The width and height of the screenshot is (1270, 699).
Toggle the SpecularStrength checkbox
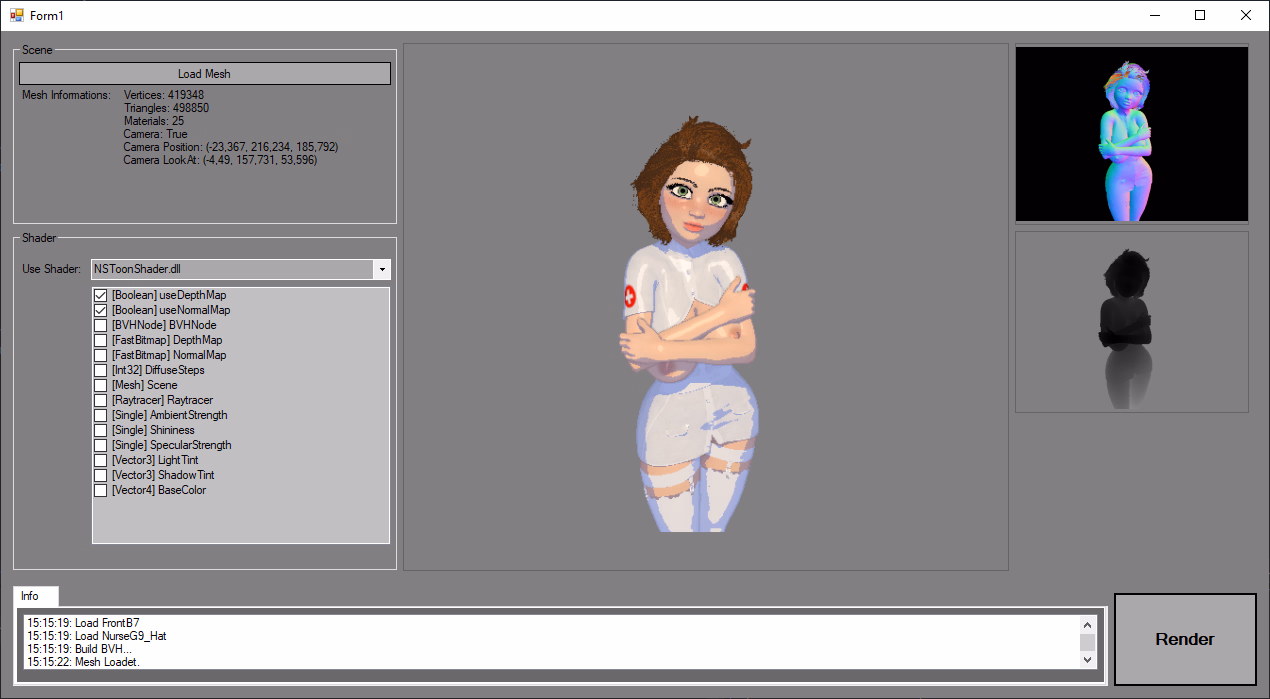[x=101, y=446]
